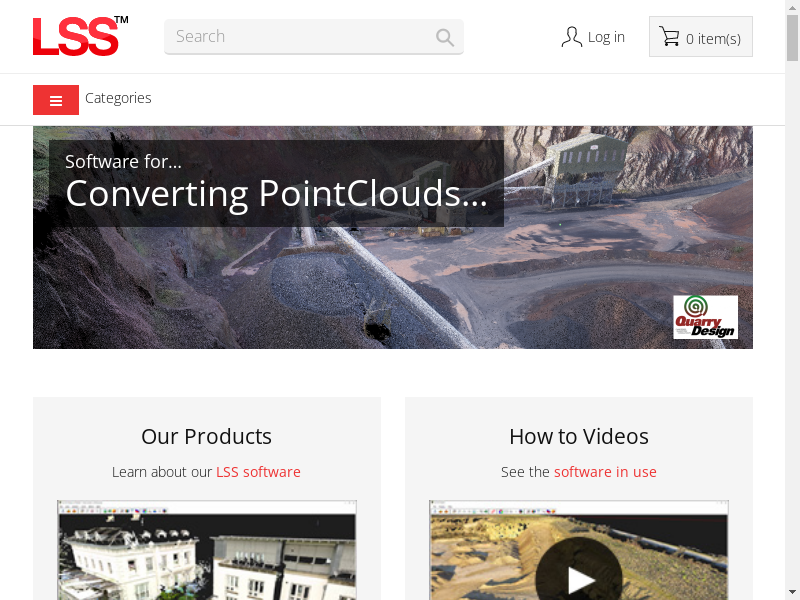Click the user profile icon
This screenshot has width=800, height=600.
571,37
